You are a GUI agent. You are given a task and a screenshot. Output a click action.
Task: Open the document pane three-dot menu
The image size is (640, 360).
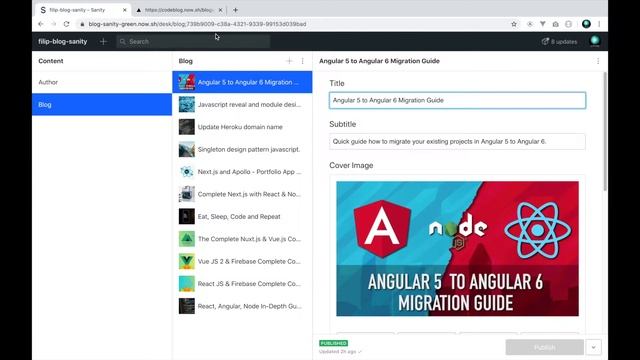click(598, 61)
